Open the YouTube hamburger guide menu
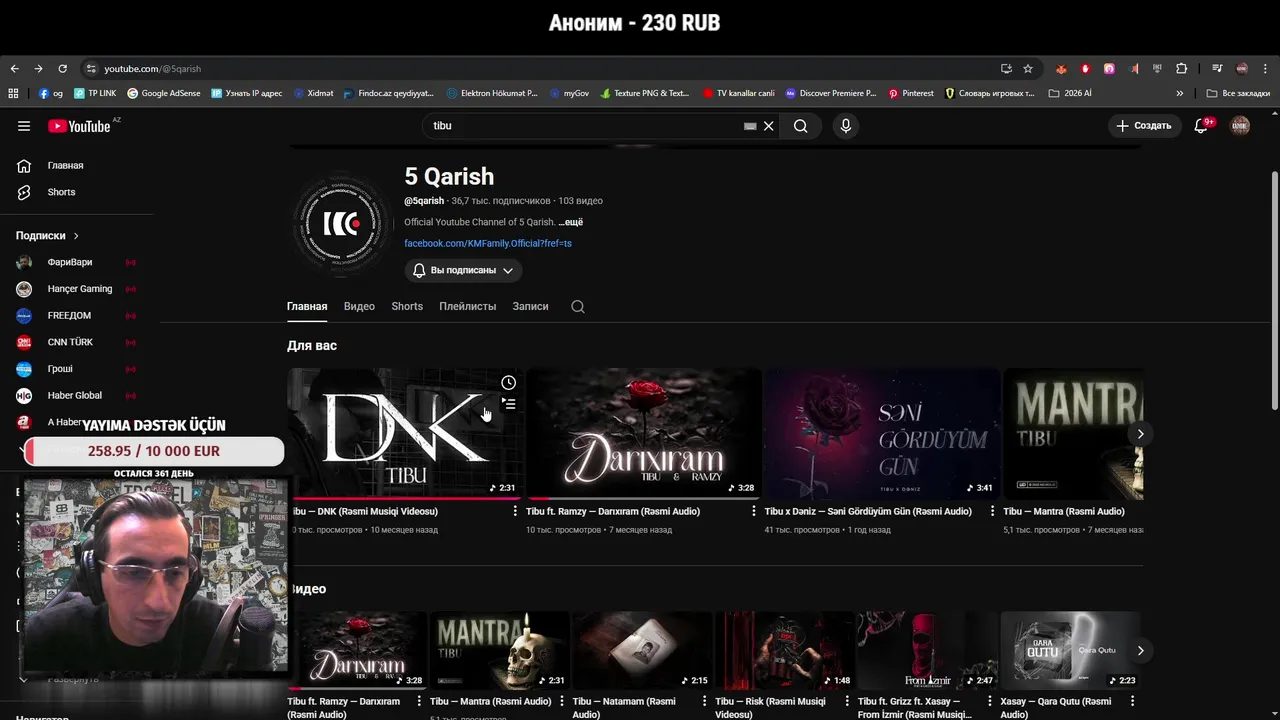 [x=24, y=126]
